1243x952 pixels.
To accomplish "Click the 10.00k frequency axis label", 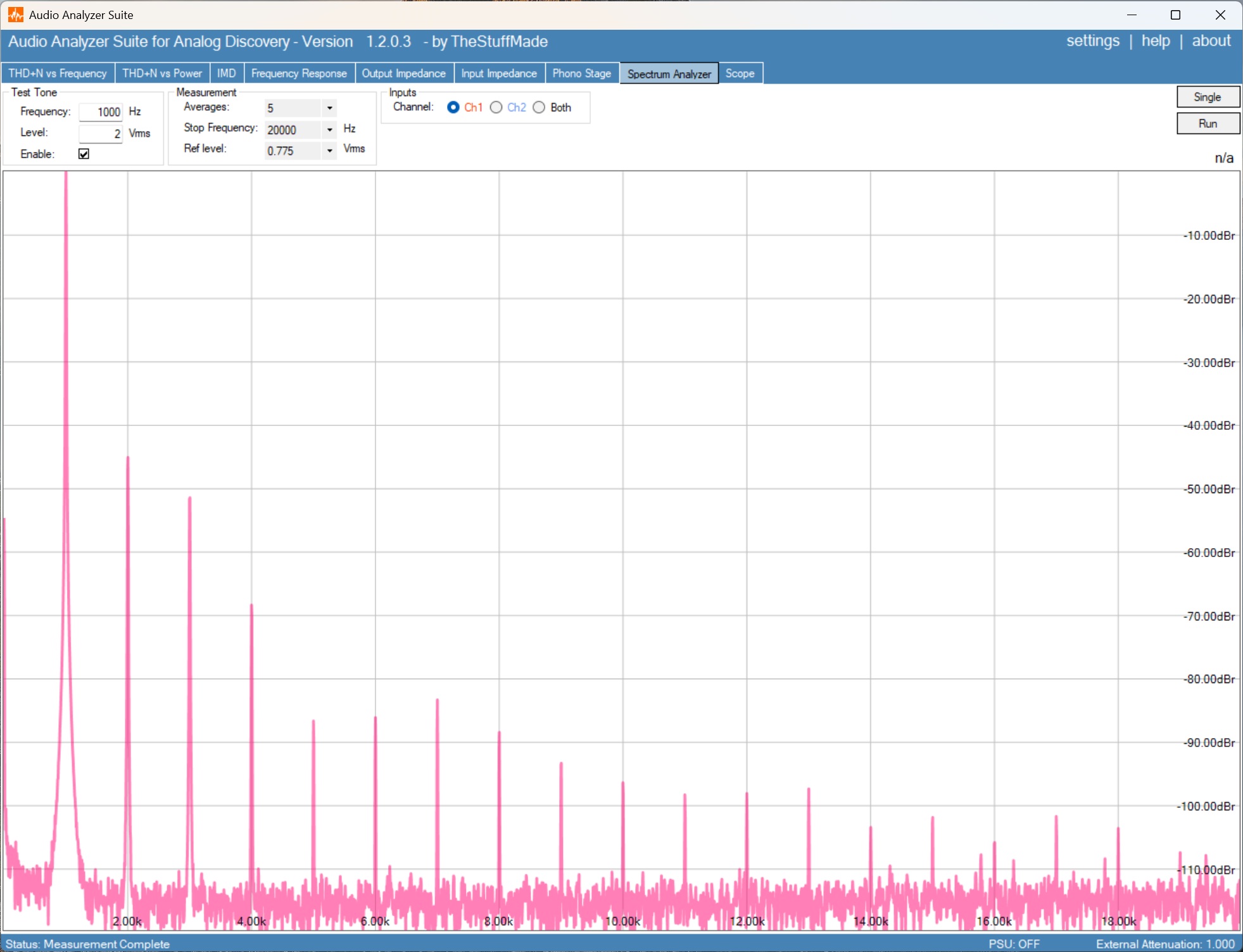I will pos(623,922).
